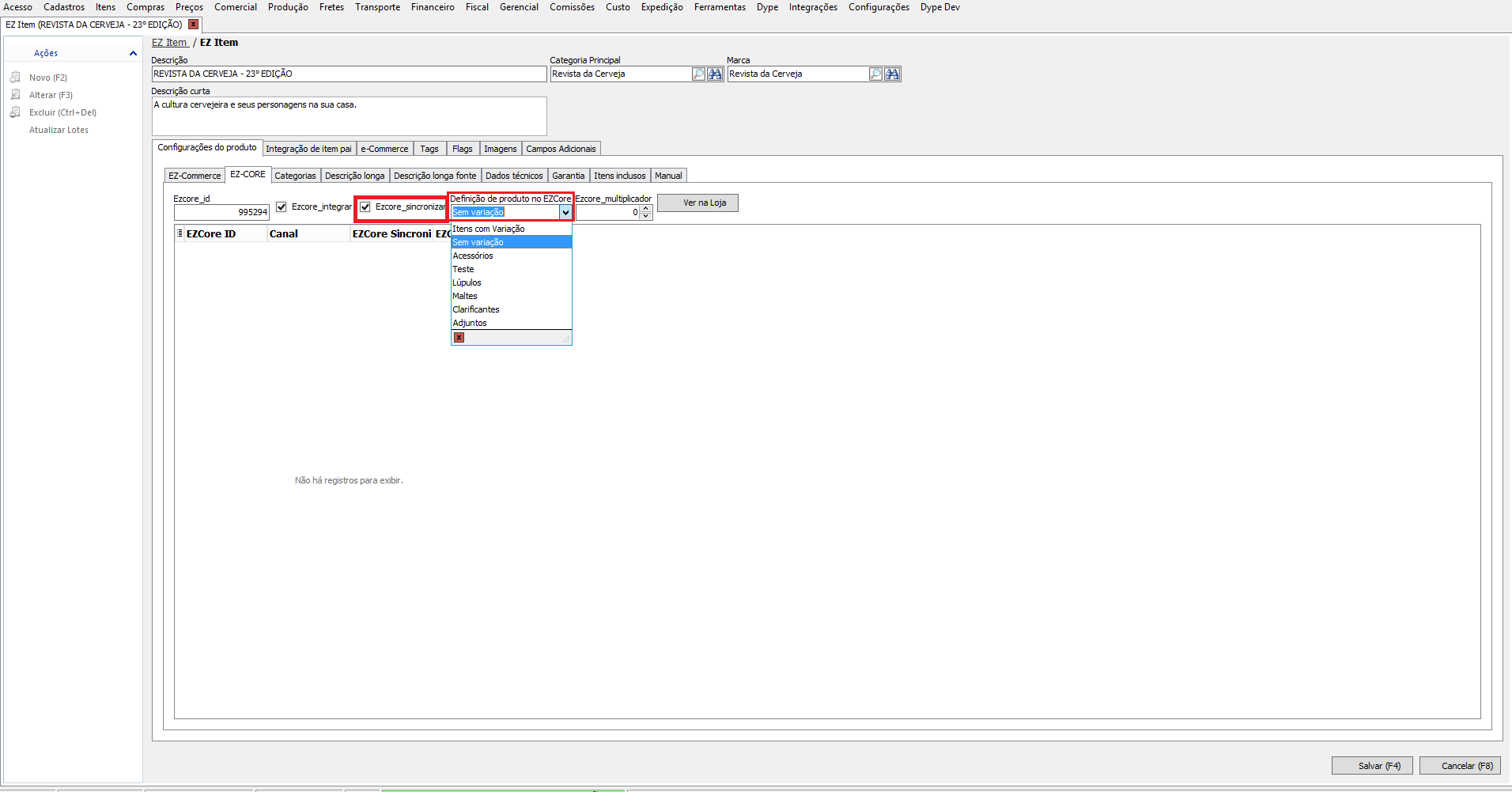
Task: Select 'Itens com Variação' in dropdown list
Action: 511,229
